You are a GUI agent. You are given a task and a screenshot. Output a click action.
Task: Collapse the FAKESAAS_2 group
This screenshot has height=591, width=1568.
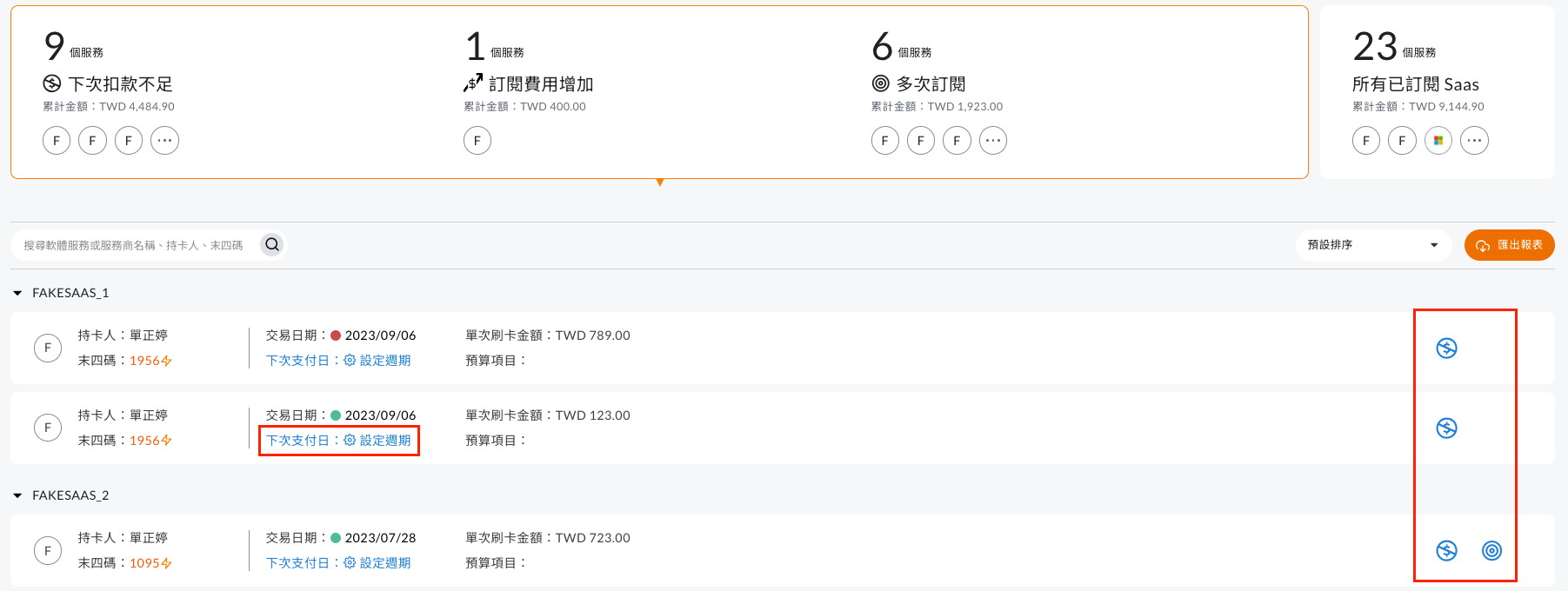(x=17, y=495)
